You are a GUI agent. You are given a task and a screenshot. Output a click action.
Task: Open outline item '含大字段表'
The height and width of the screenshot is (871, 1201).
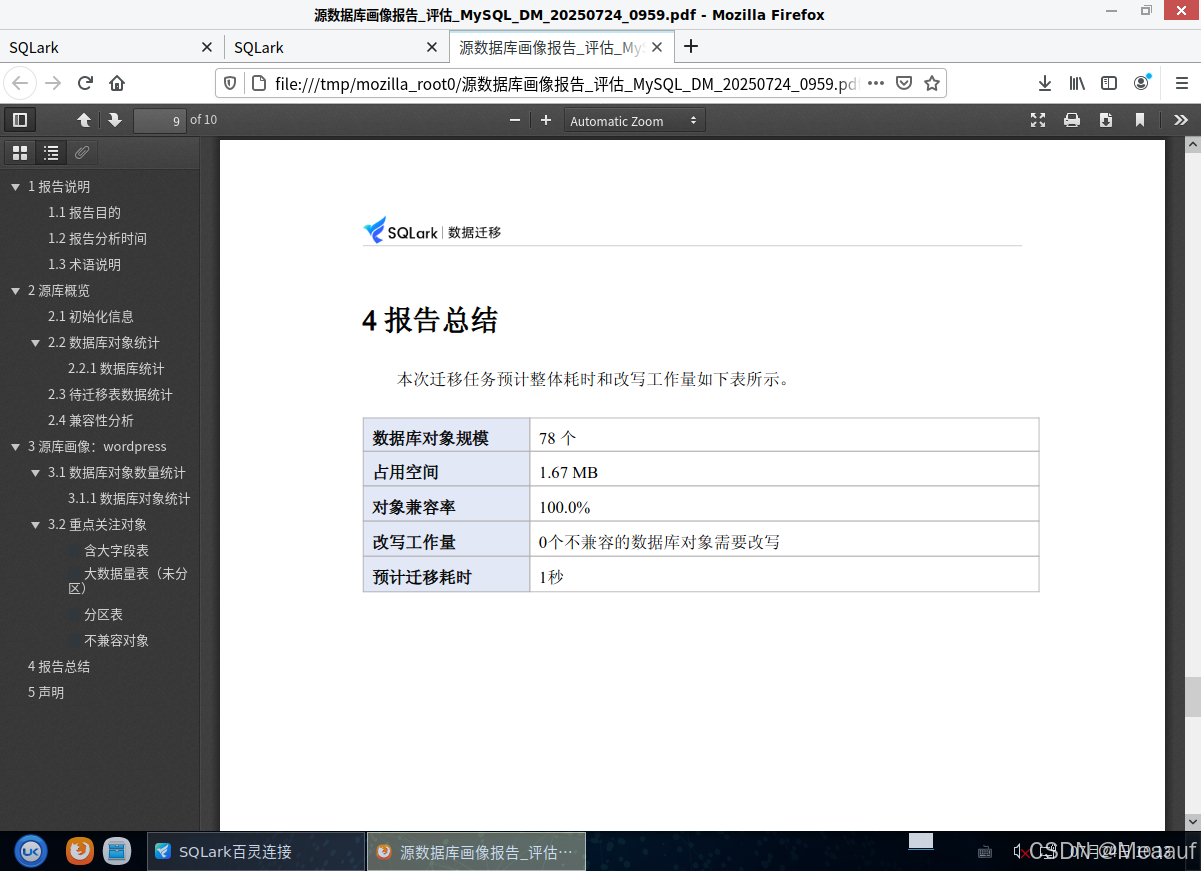pos(116,551)
